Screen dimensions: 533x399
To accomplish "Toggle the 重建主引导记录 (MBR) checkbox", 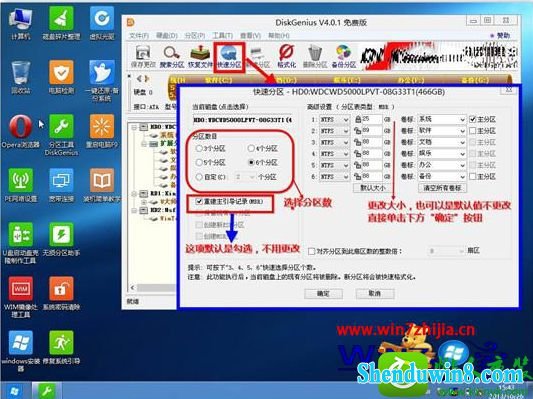I will [x=199, y=202].
